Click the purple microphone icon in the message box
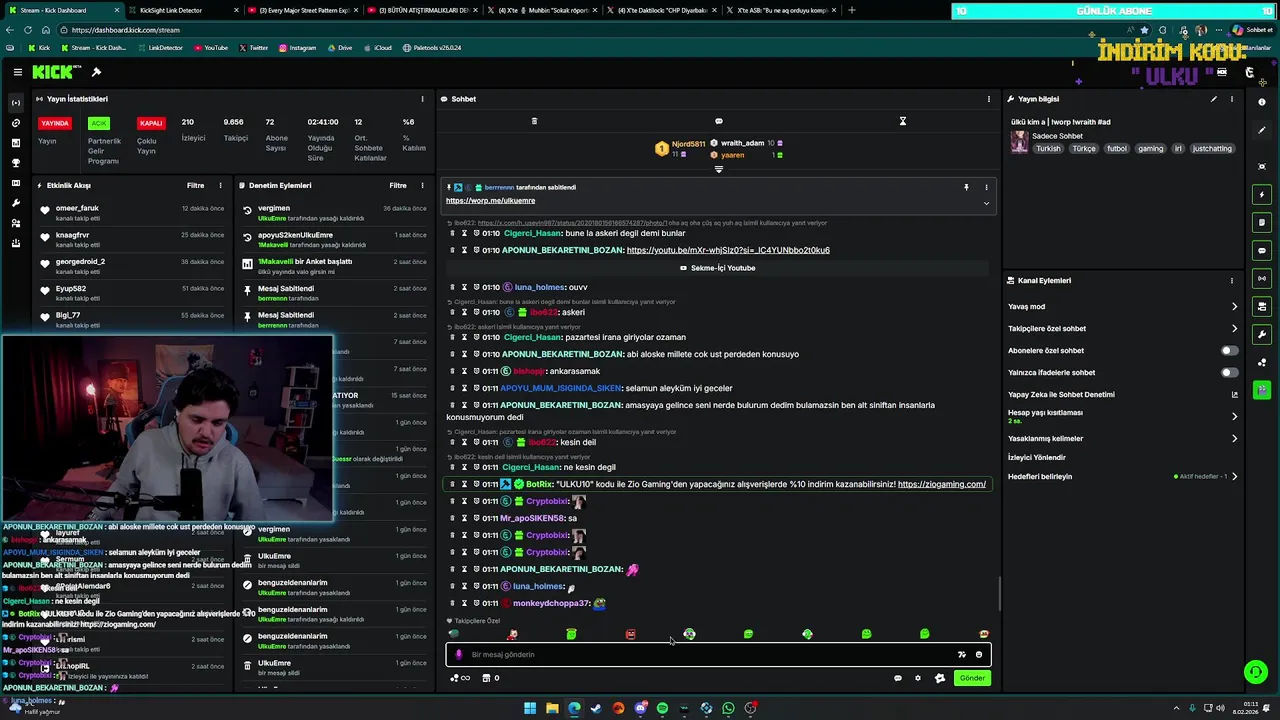Screen dimensions: 1280x720 point(459,655)
